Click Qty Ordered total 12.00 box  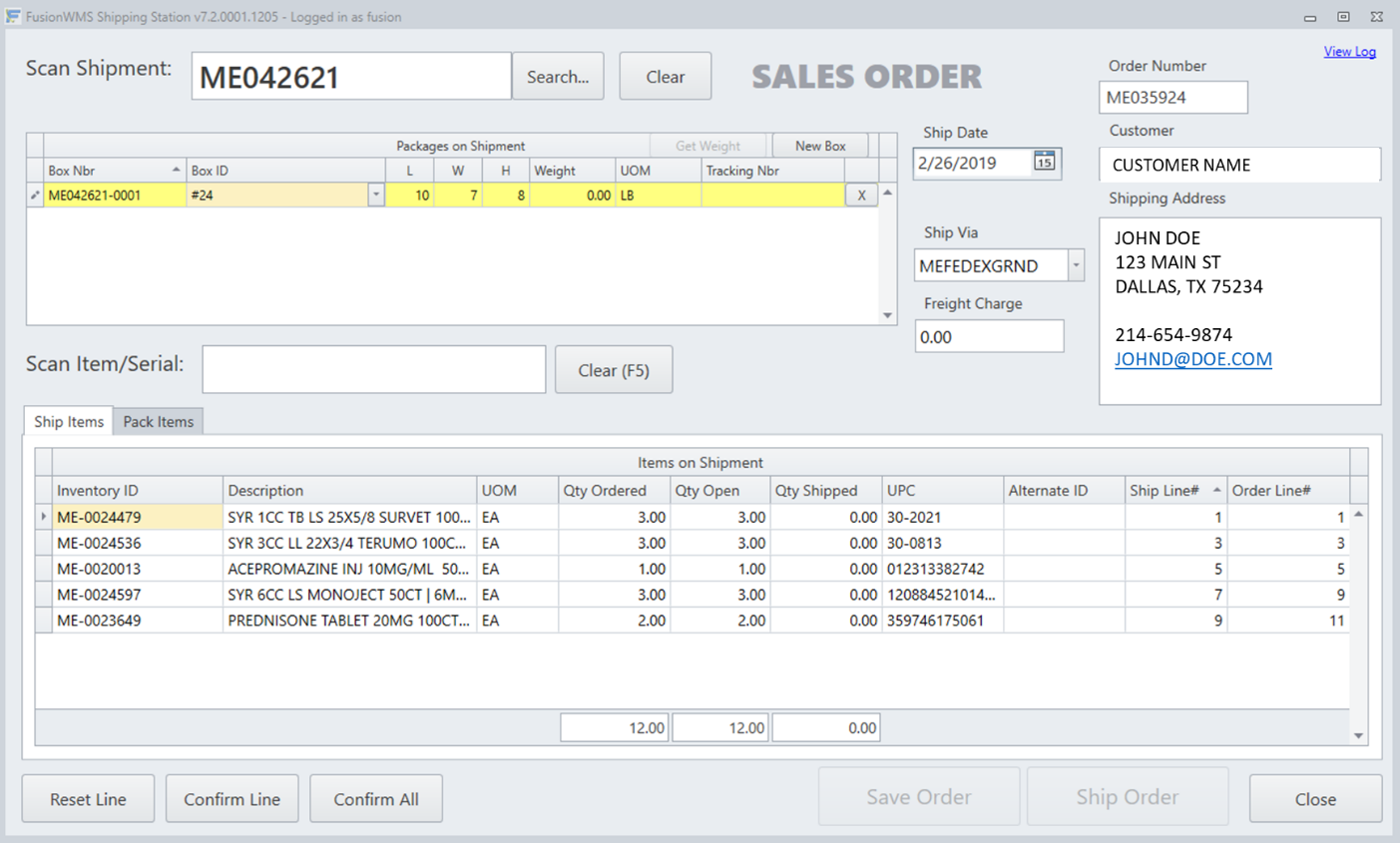[615, 727]
